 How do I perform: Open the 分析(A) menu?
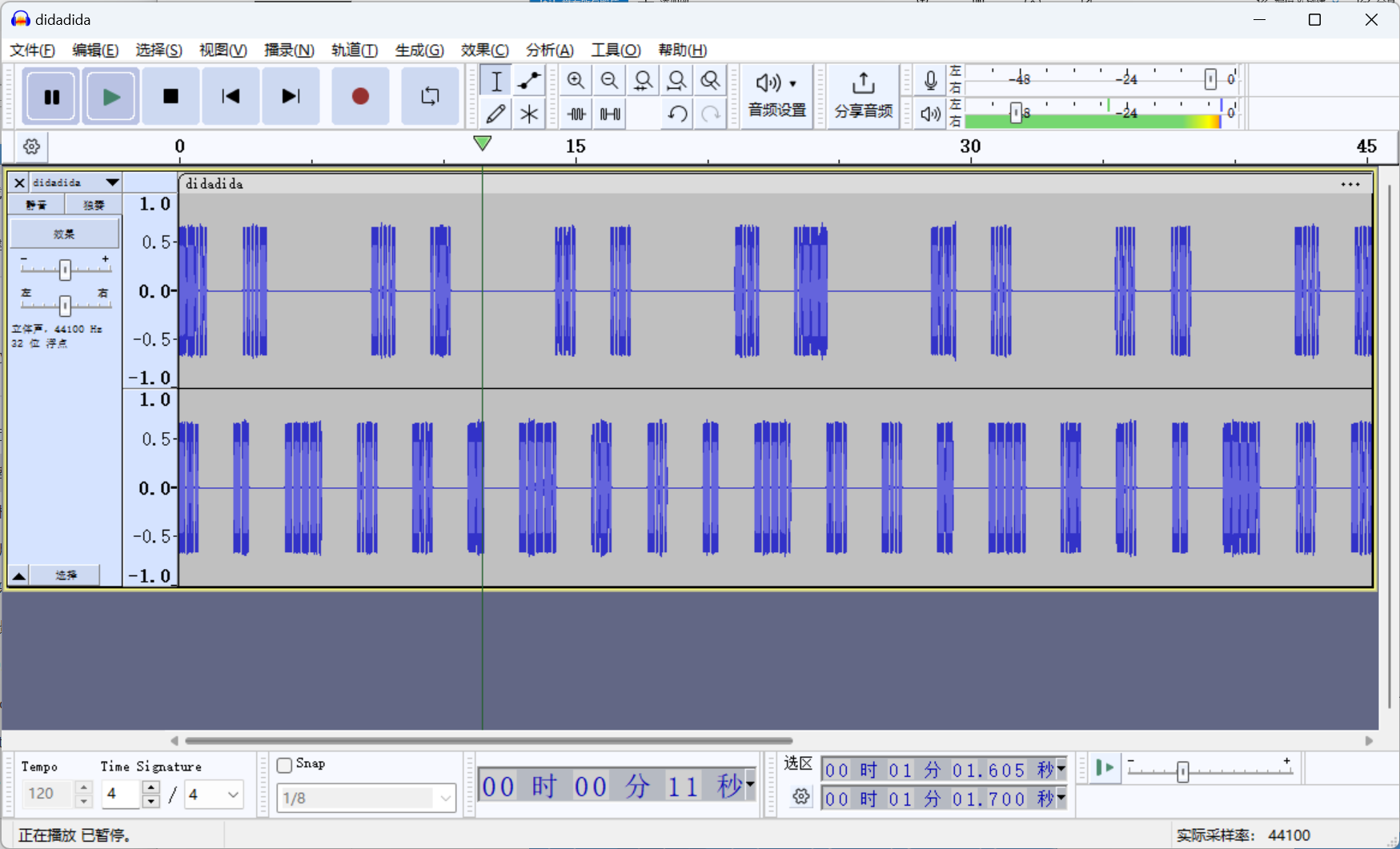(x=549, y=50)
